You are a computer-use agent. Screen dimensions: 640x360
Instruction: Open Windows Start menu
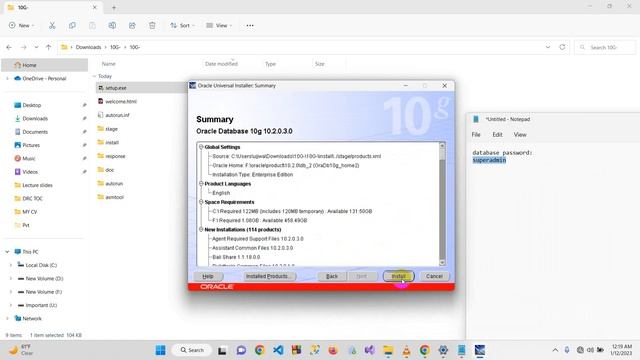160,350
